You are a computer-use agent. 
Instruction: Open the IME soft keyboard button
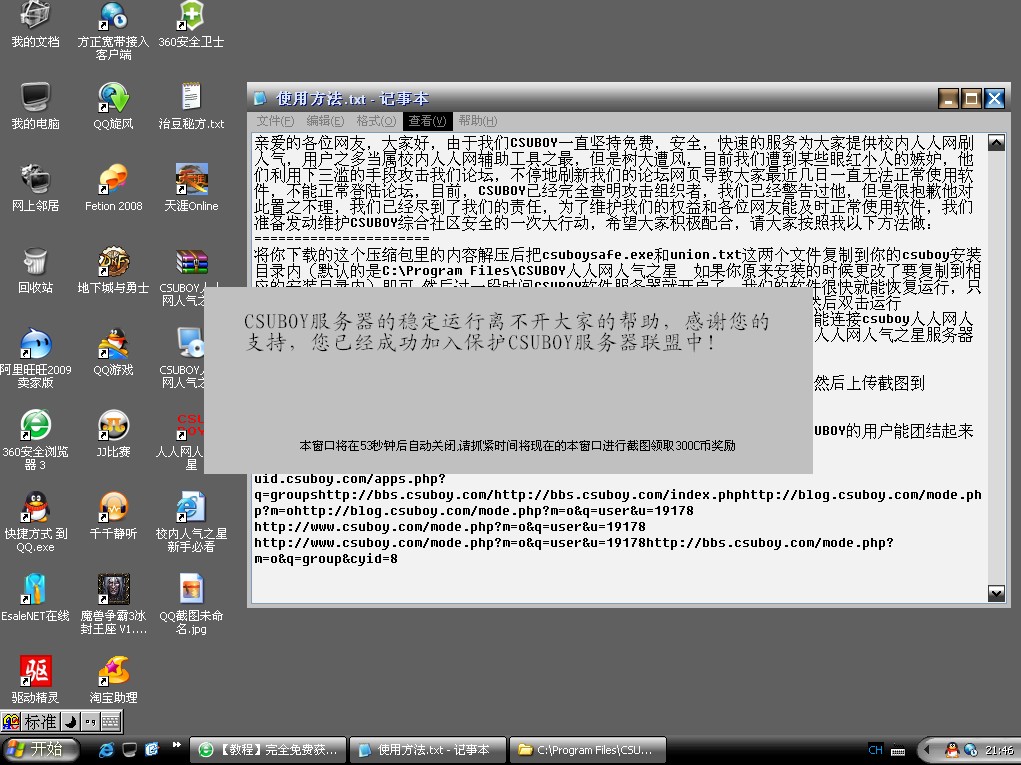pos(111,722)
